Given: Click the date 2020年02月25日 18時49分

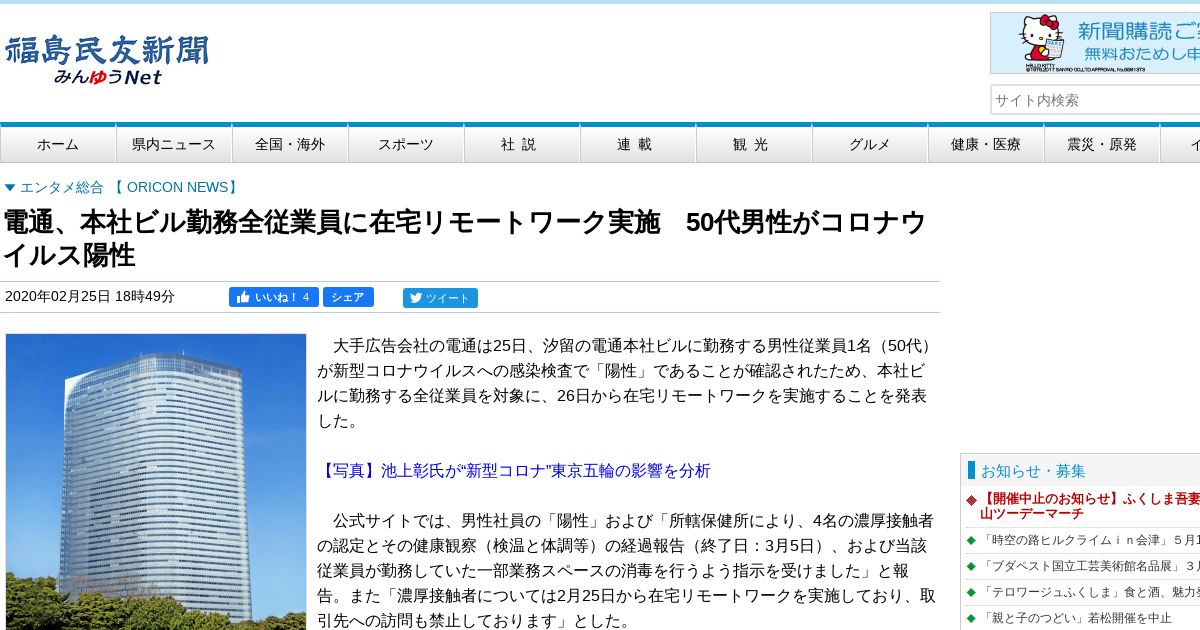Looking at the screenshot, I should 90,297.
